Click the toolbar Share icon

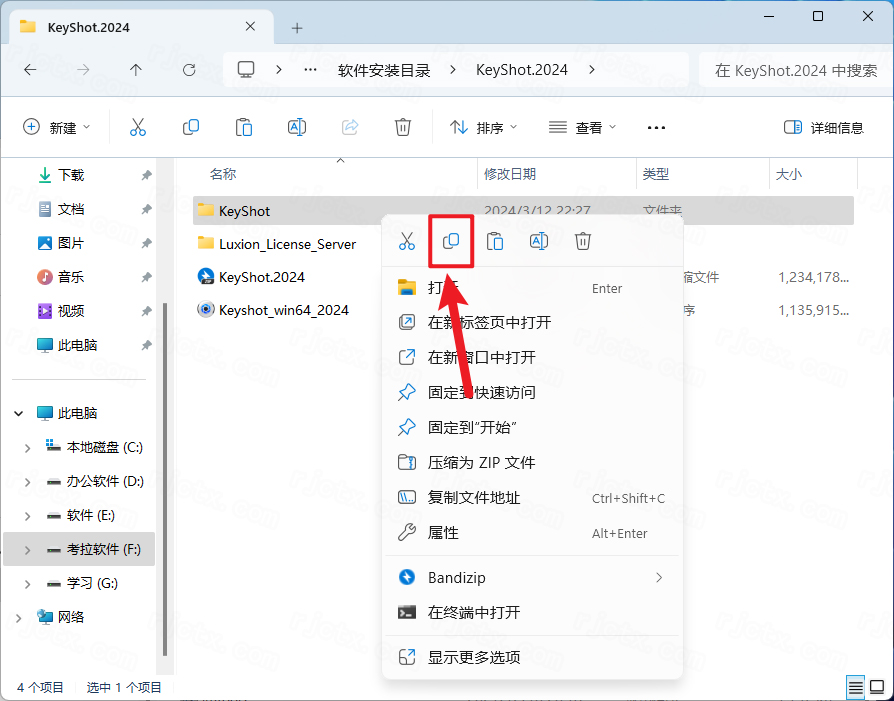350,127
